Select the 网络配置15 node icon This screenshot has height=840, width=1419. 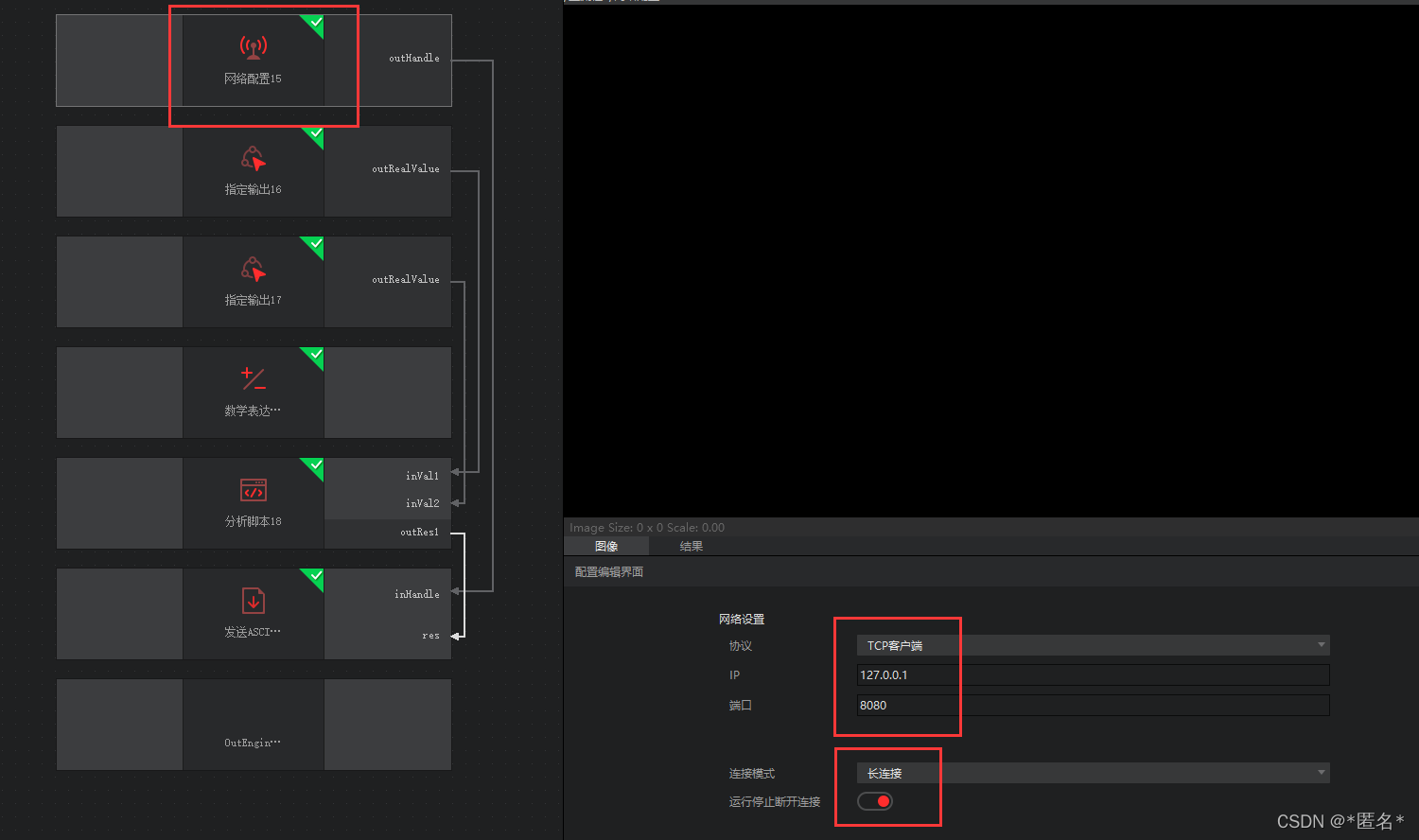(253, 46)
